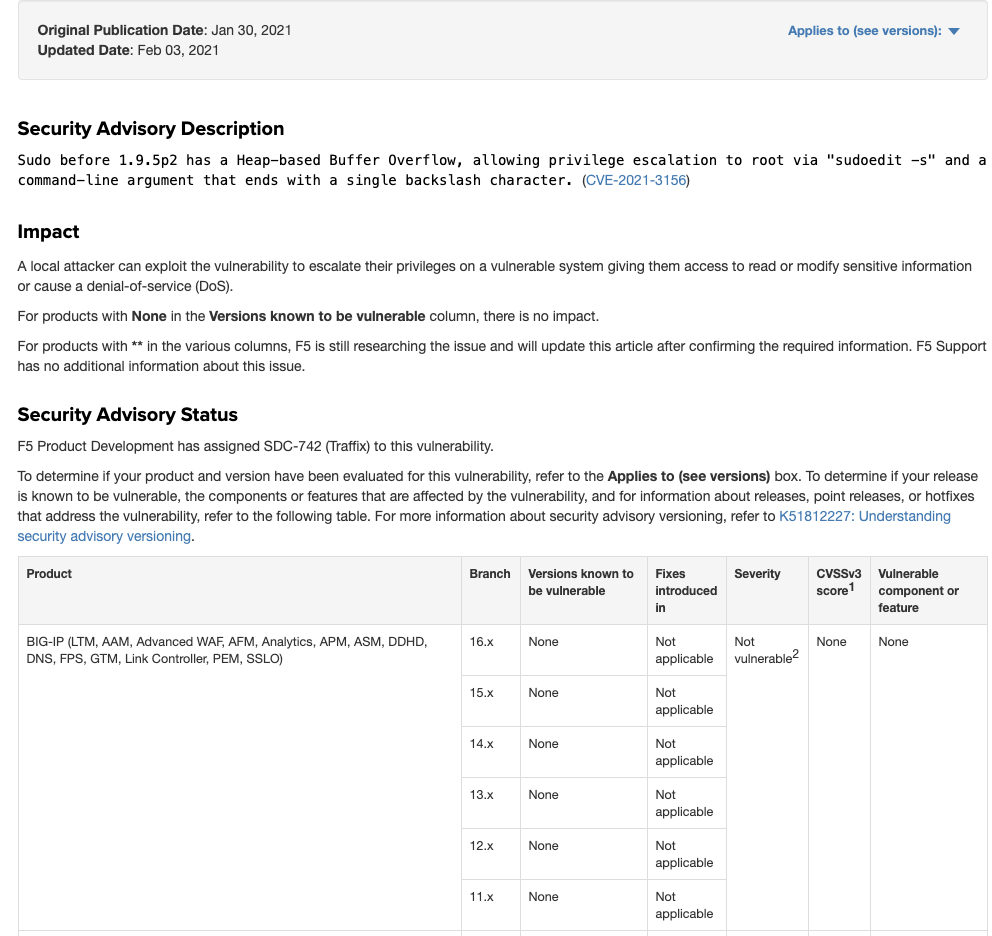Click the SDC-742 (Traffix) sentence
The width and height of the screenshot is (992, 936).
pyautogui.click(x=255, y=447)
